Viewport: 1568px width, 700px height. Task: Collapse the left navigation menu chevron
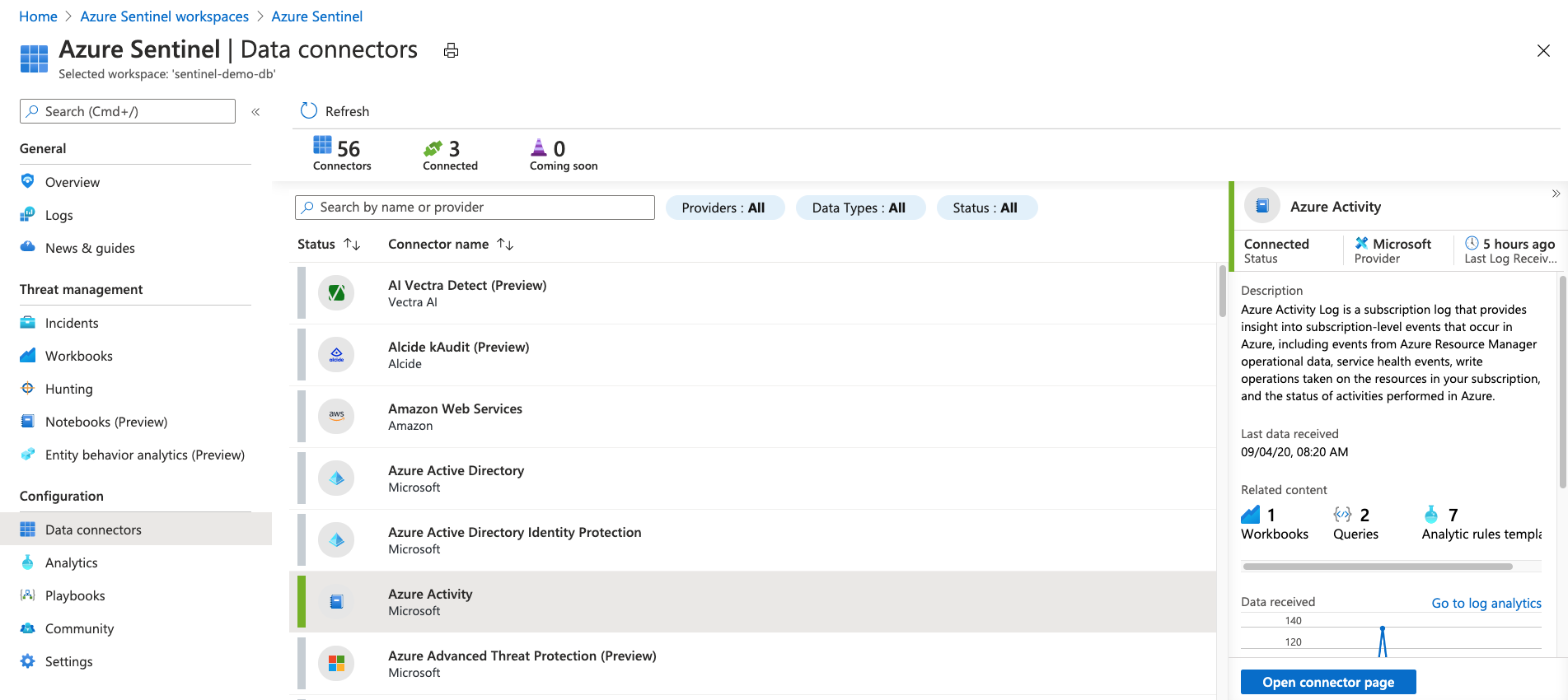[x=255, y=112]
